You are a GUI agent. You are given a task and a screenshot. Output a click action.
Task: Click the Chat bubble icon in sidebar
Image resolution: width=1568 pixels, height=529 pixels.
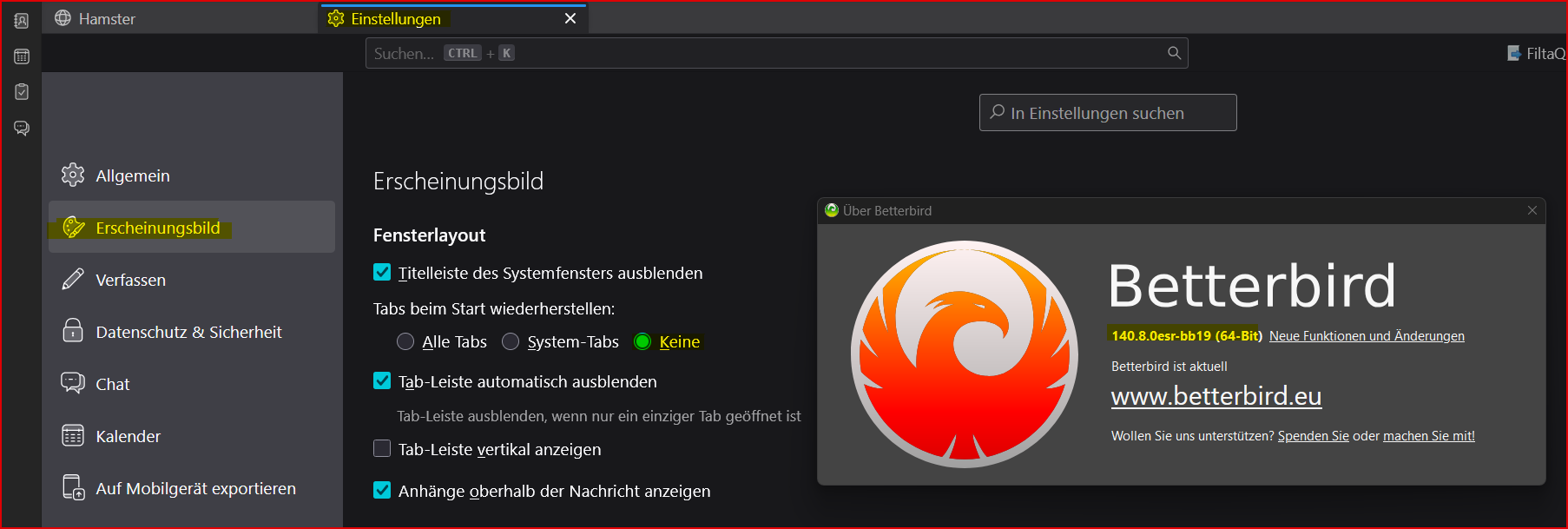click(73, 382)
